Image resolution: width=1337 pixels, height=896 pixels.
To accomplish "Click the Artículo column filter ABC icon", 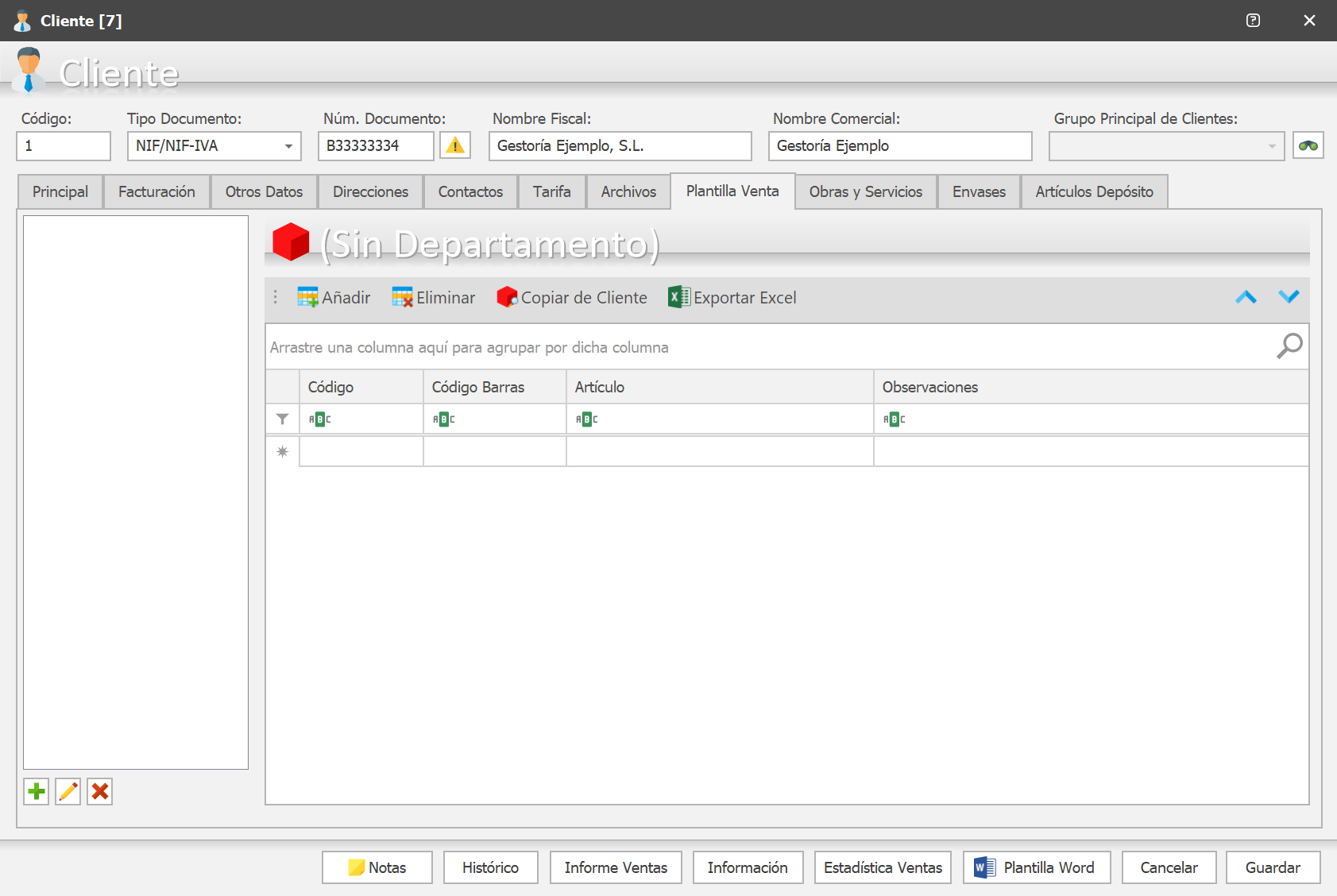I will pos(586,419).
